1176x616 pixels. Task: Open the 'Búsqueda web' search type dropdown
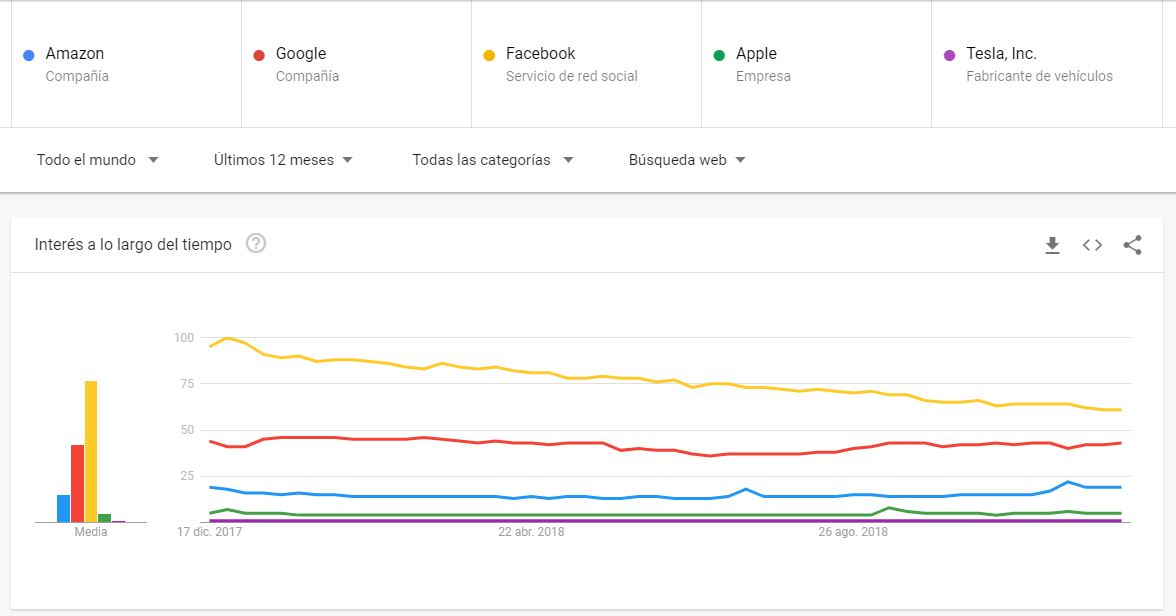pyautogui.click(x=686, y=159)
